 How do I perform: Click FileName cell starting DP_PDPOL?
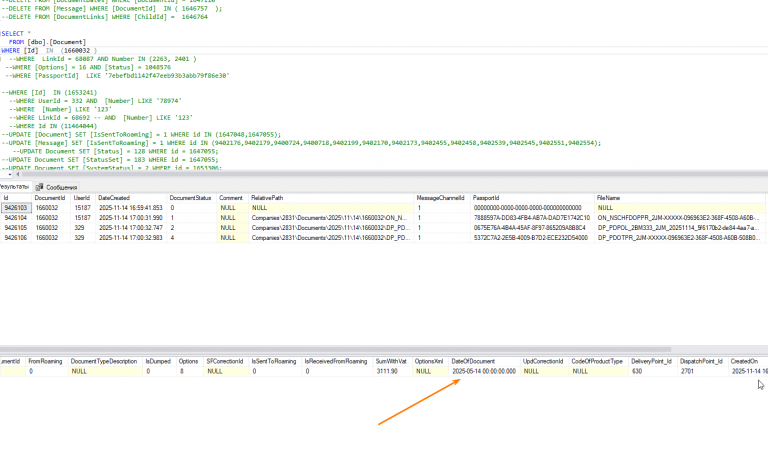[680, 228]
